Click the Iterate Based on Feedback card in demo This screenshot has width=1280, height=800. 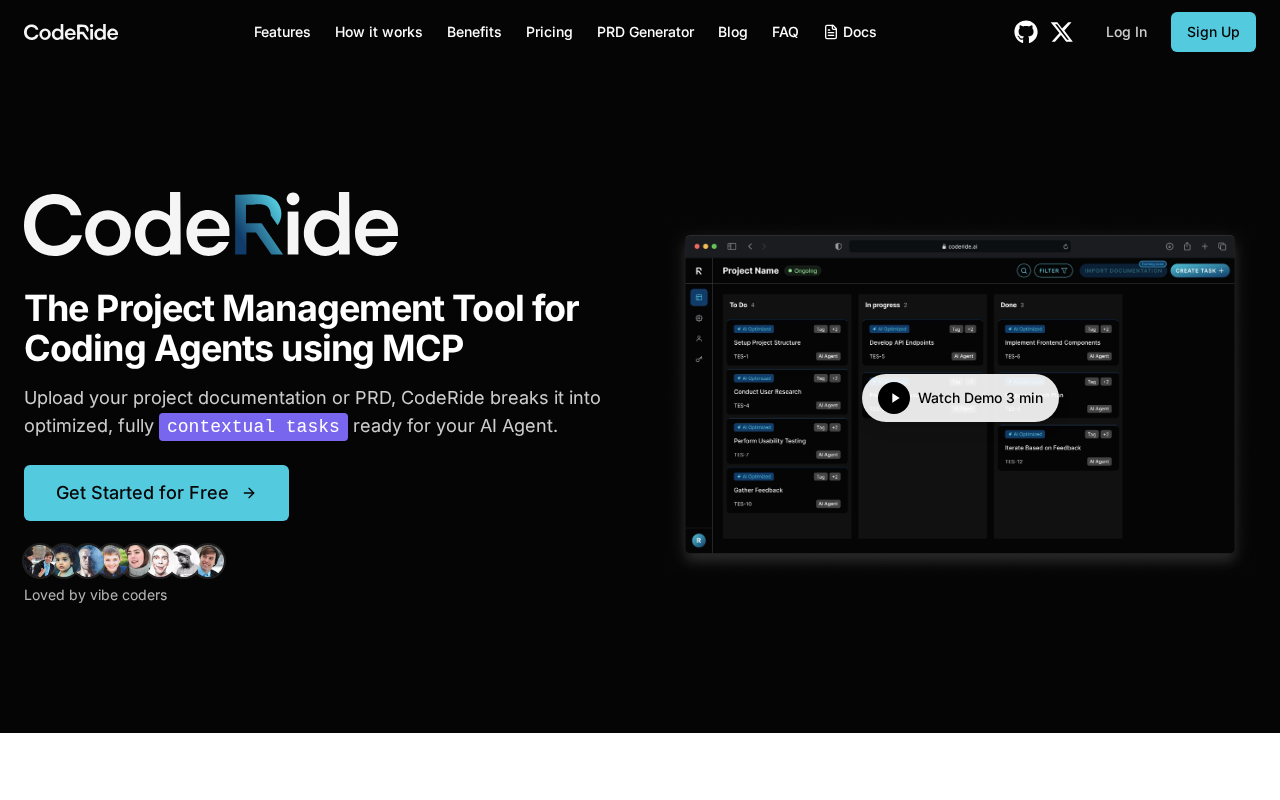point(1058,446)
